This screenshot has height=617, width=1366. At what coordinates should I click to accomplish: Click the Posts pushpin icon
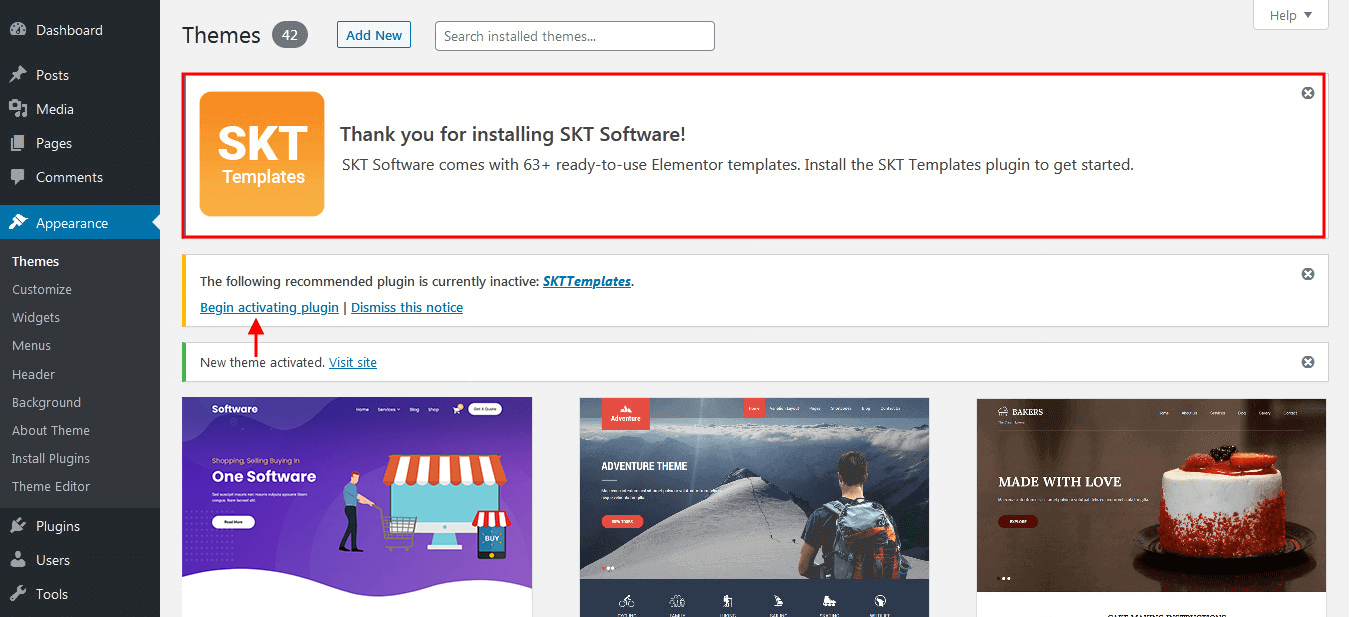click(x=18, y=75)
